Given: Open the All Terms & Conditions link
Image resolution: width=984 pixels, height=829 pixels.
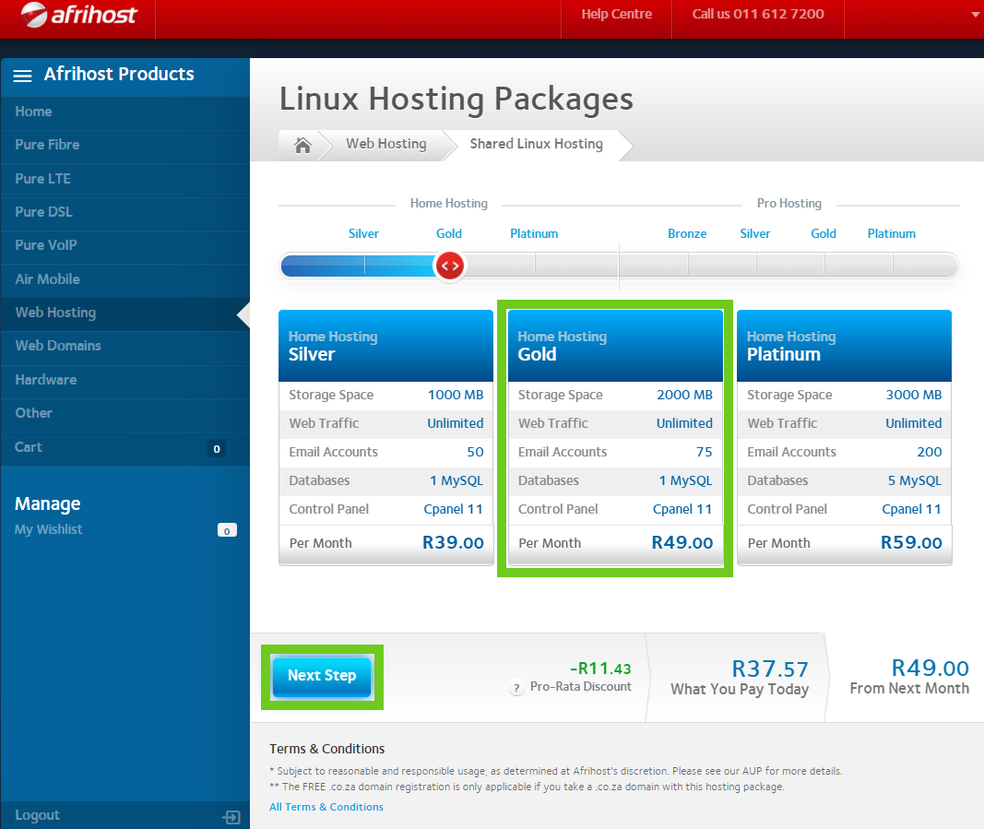Looking at the screenshot, I should click(326, 807).
